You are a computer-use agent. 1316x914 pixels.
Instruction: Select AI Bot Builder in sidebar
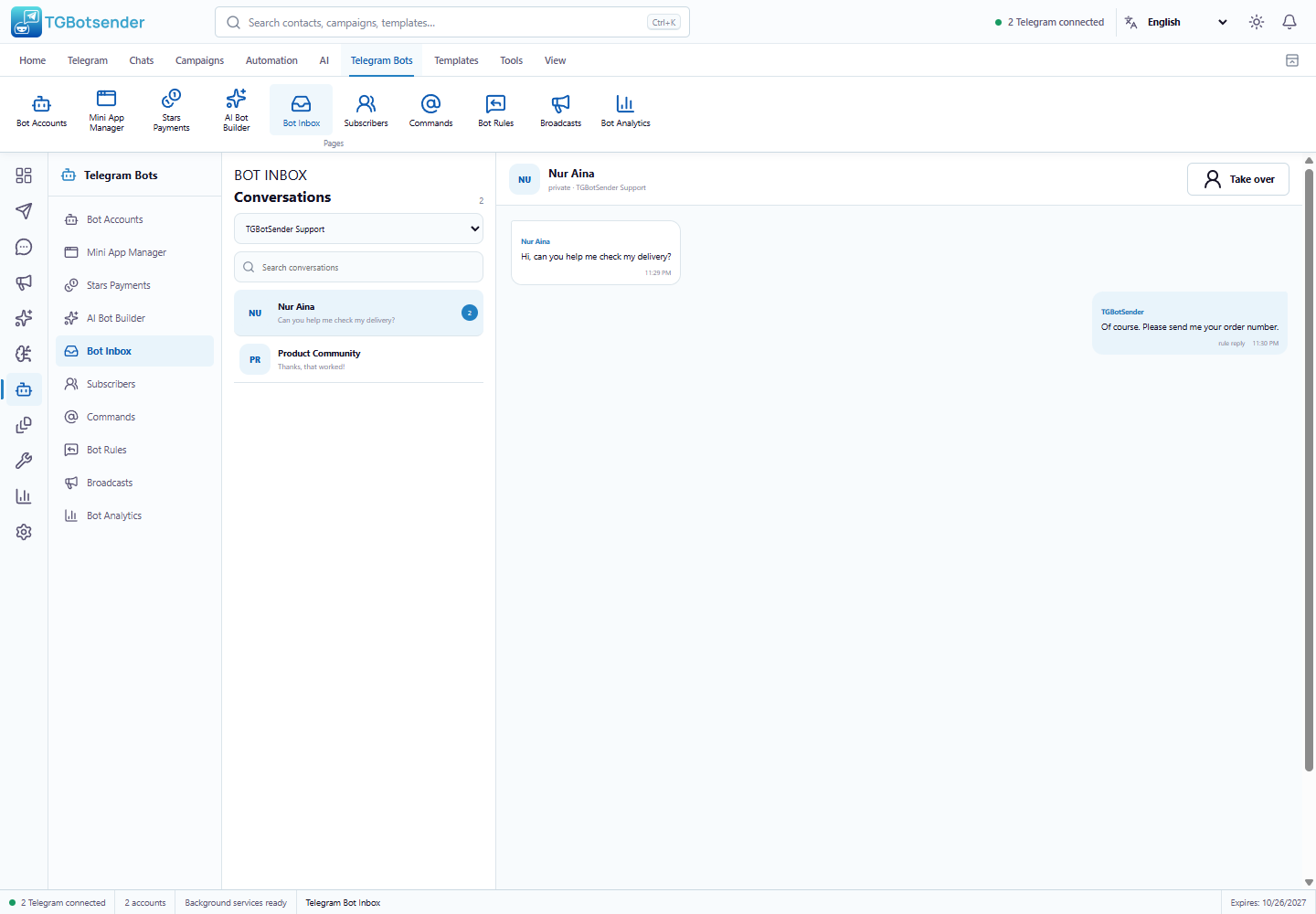tap(134, 318)
